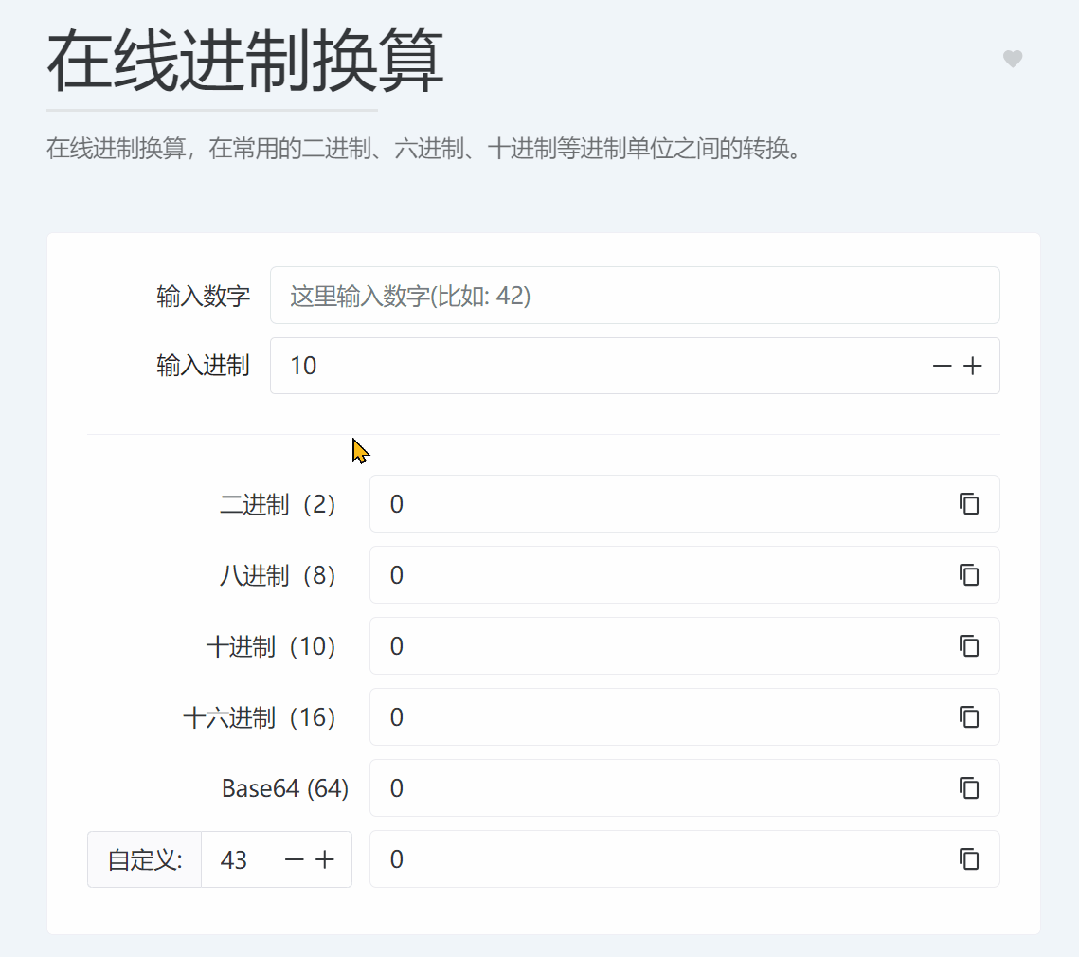Click the Base64 (64) label
This screenshot has height=957, width=1079.
pos(286,788)
